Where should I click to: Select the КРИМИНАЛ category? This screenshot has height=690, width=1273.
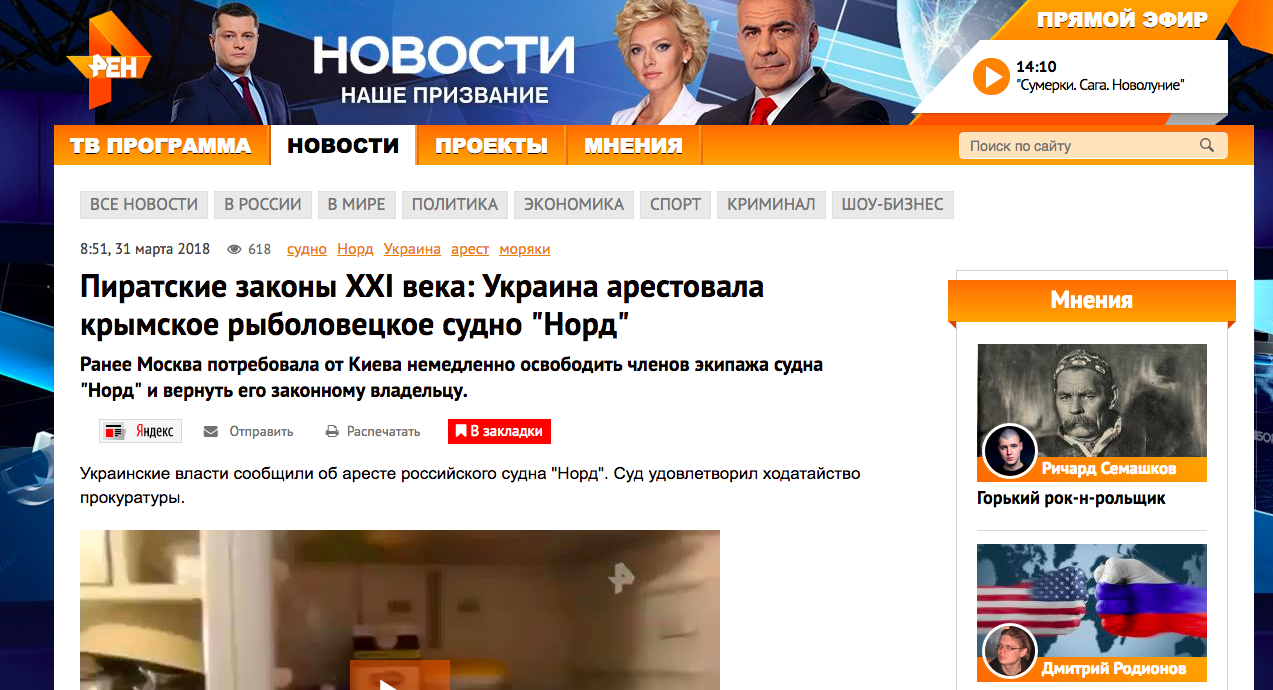[771, 204]
